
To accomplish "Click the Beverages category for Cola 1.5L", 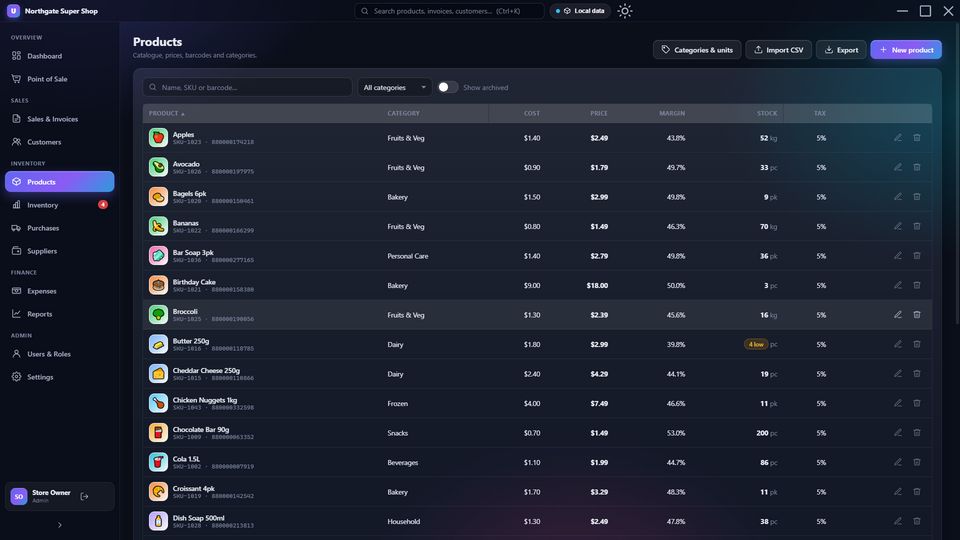I will pyautogui.click(x=402, y=462).
